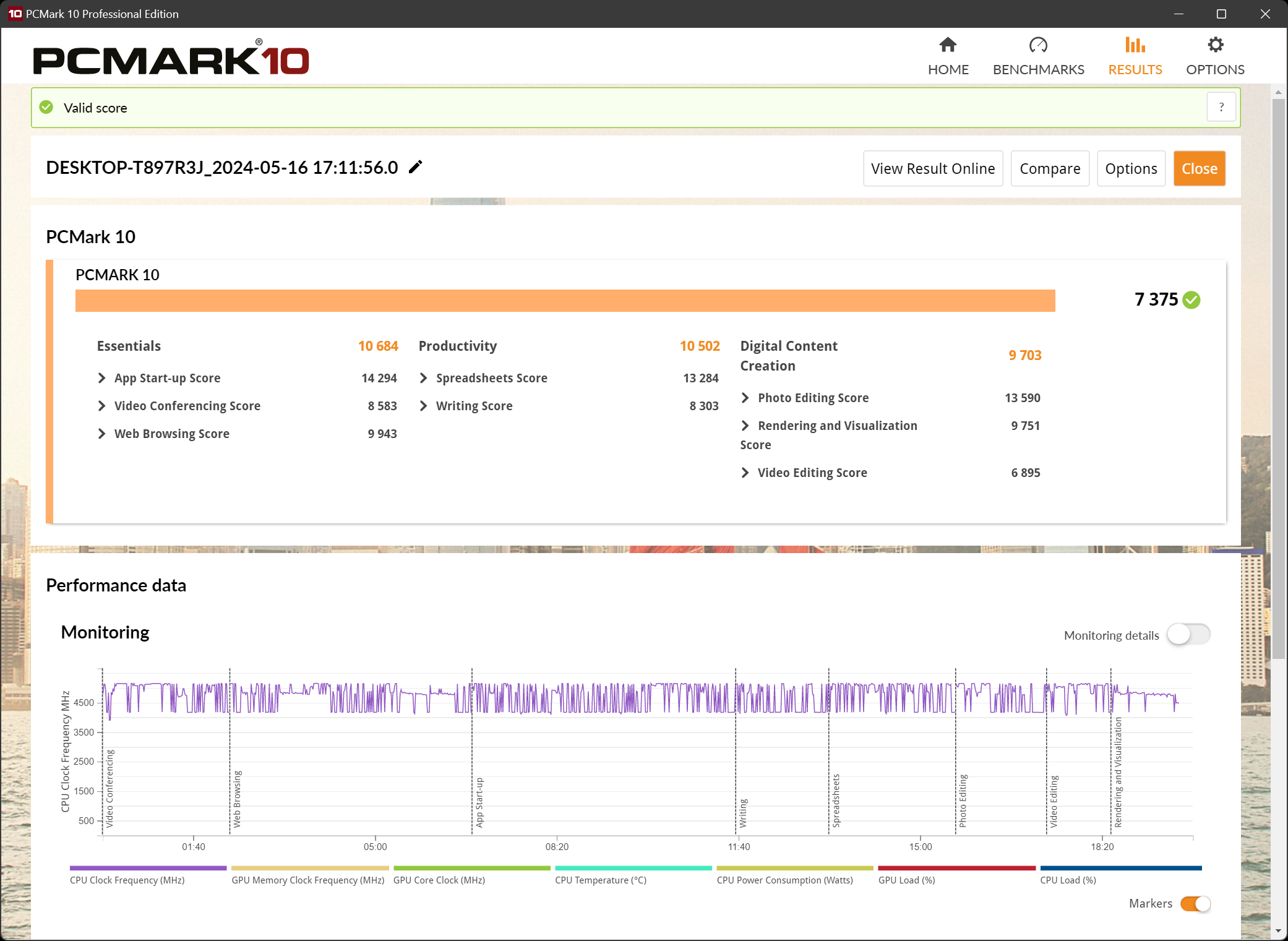Click the vertical scrollbar thumb
Screen dimensions: 1288x941
click(x=1278, y=377)
